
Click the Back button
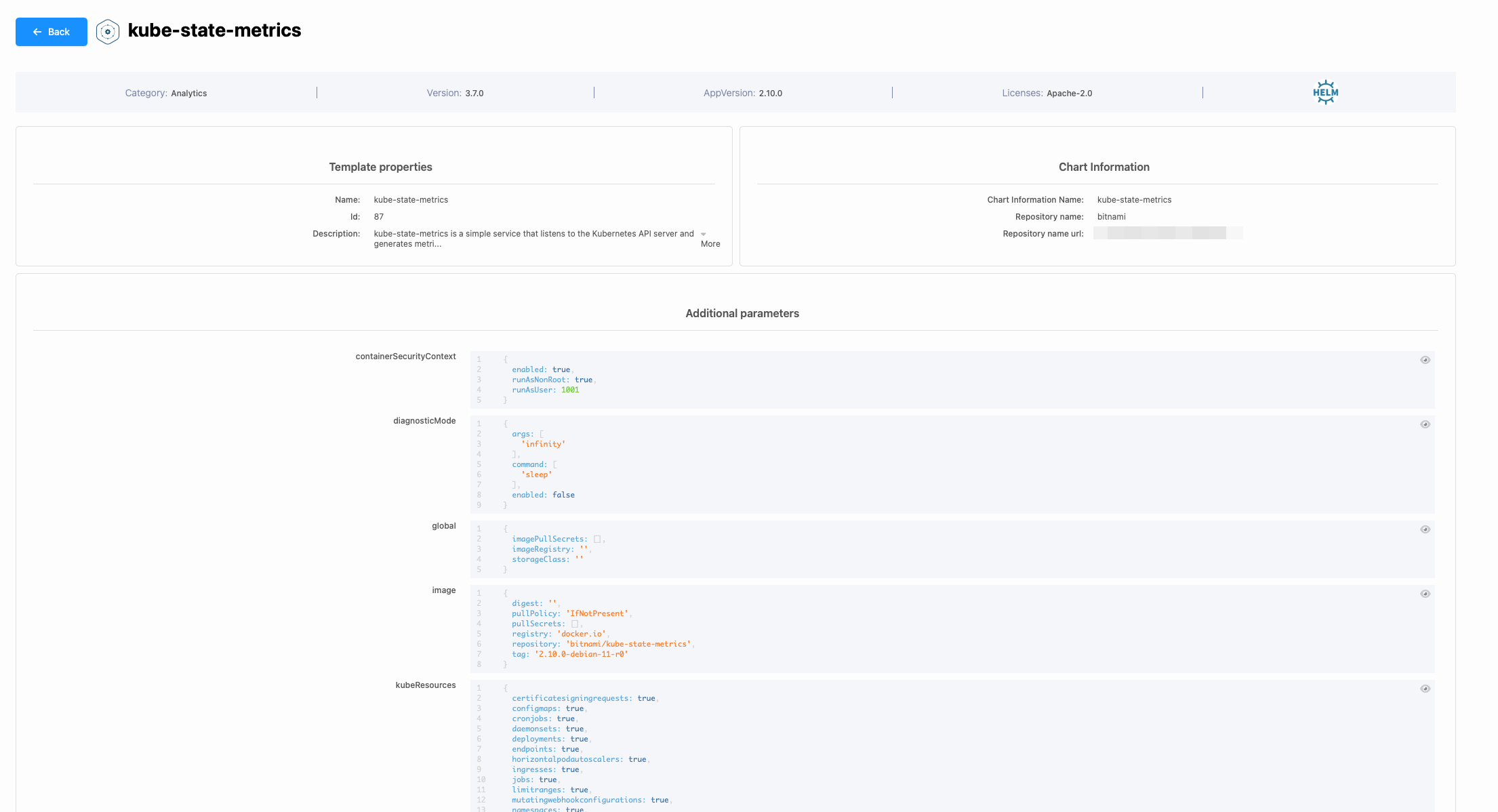pos(52,32)
